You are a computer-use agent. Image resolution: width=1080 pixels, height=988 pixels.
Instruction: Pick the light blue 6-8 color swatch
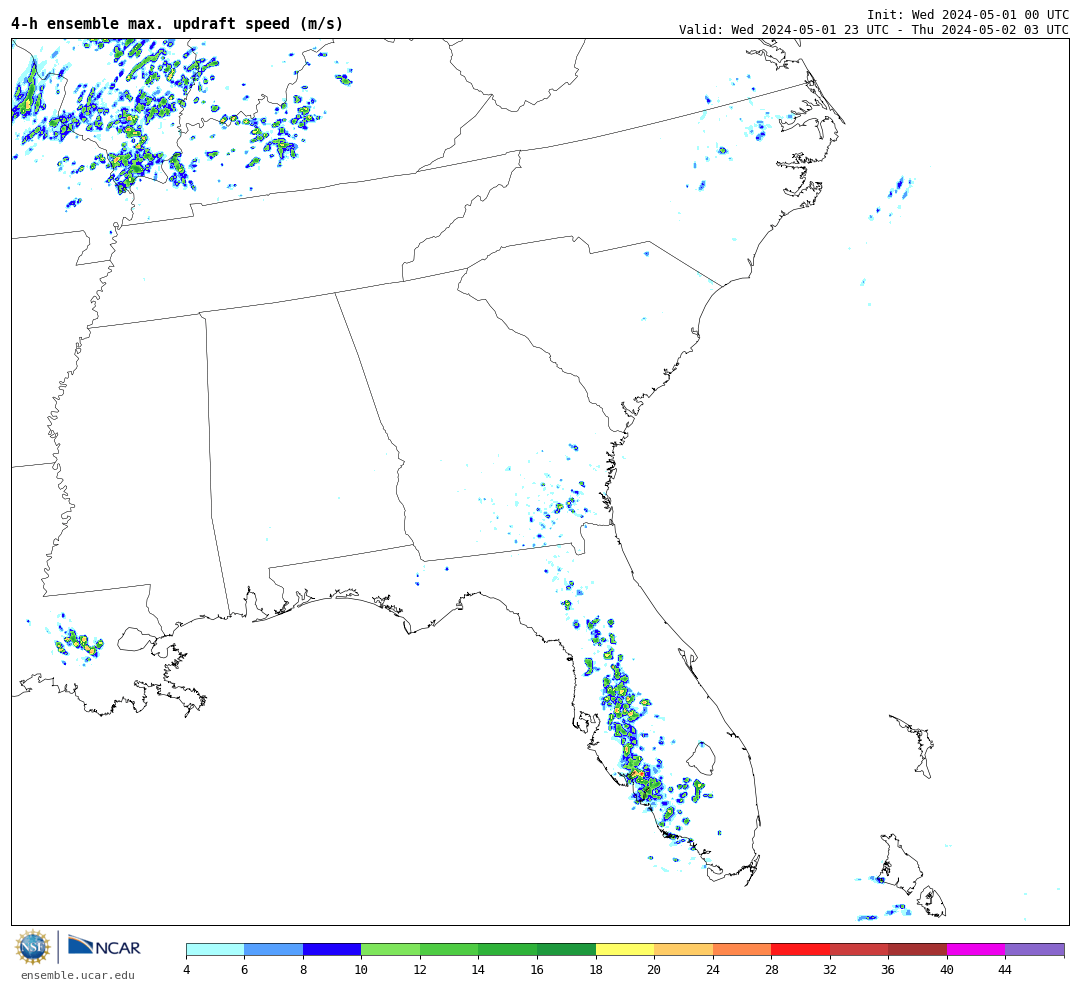coord(273,949)
